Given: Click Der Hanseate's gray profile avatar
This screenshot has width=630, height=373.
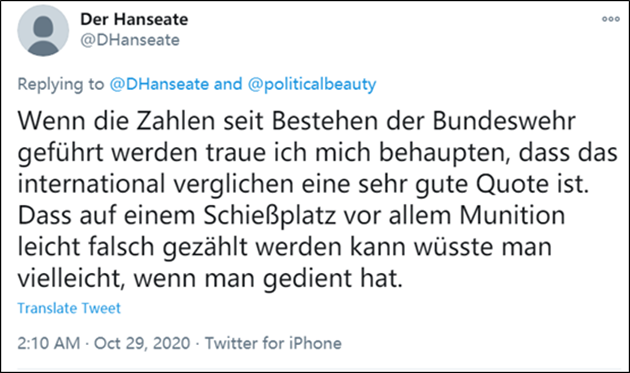Looking at the screenshot, I should pyautogui.click(x=43, y=31).
